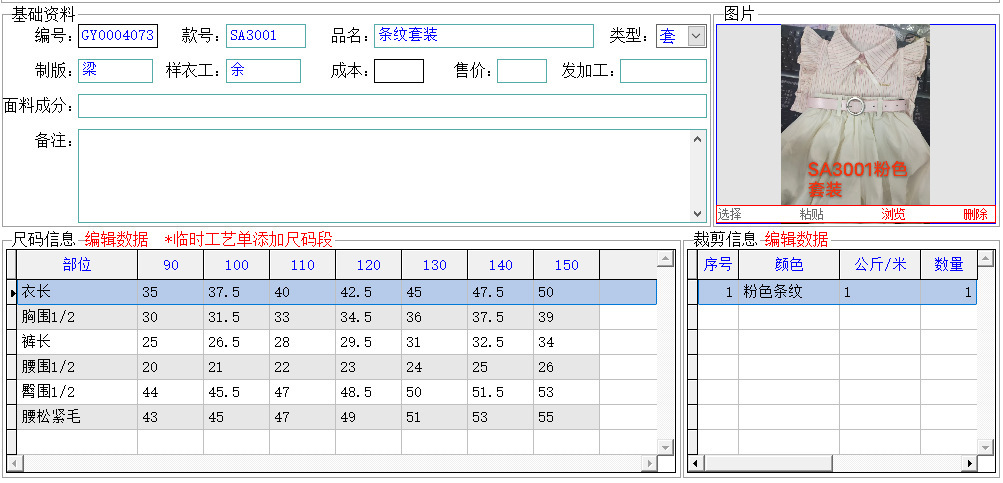Click 编辑数据 link beside 裁剪信息
Image resolution: width=1003 pixels, height=483 pixels.
coord(796,240)
